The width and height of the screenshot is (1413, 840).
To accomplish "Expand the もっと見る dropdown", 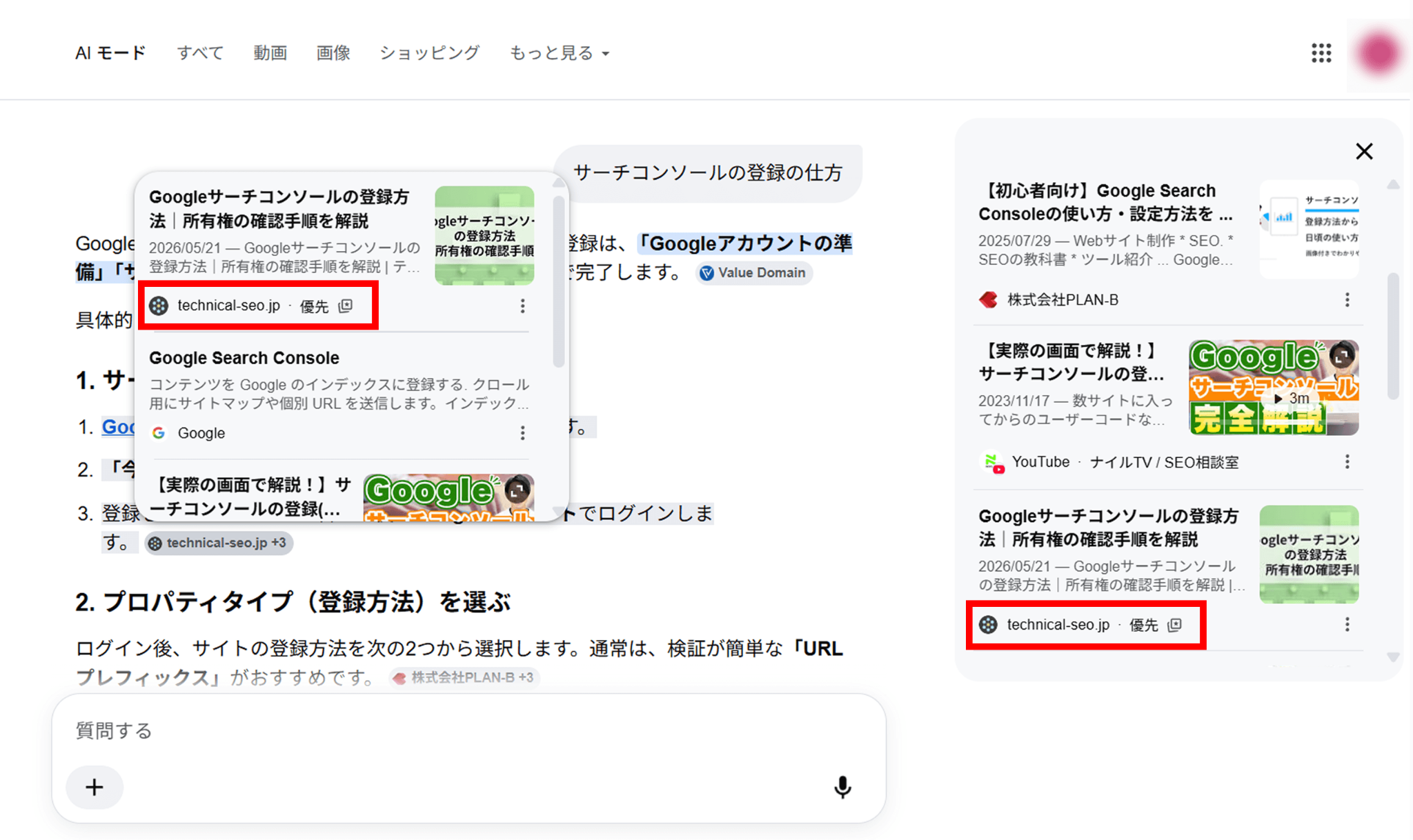I will coord(560,53).
